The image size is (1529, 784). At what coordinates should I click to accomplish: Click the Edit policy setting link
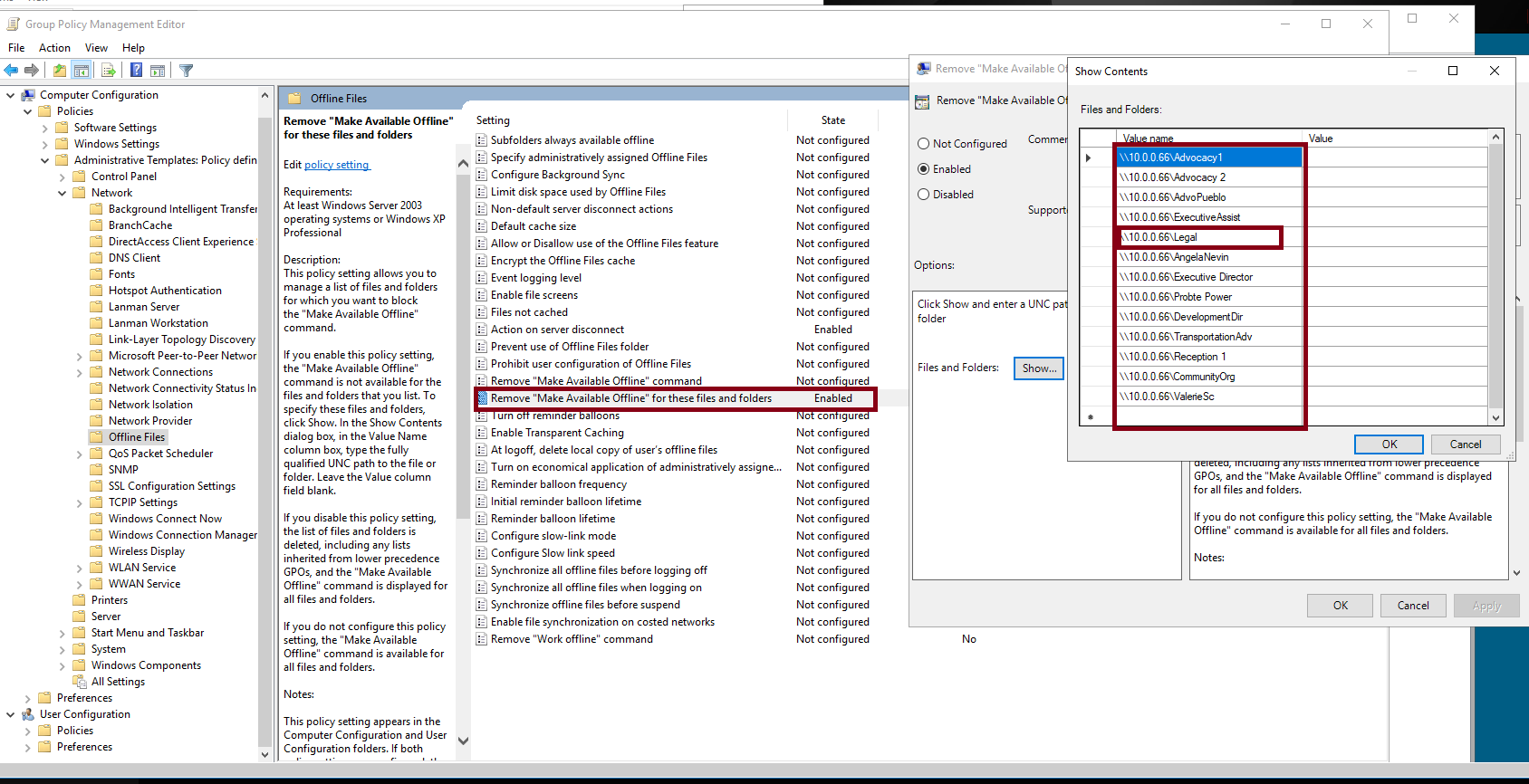click(337, 165)
